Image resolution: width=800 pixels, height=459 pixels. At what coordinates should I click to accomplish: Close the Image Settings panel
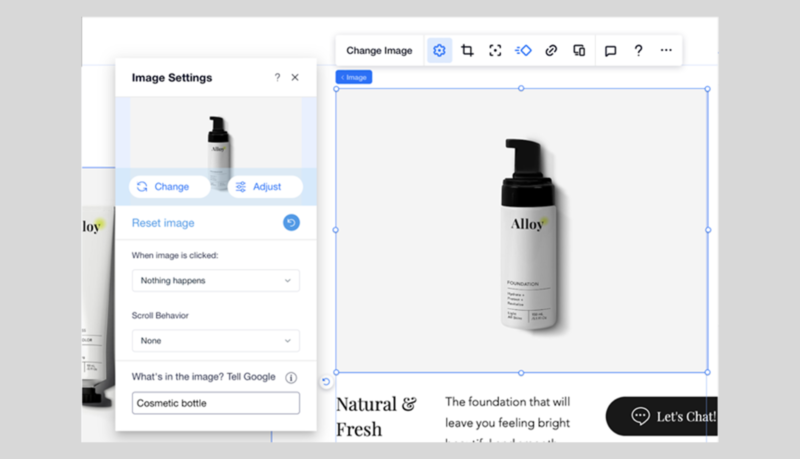point(295,78)
